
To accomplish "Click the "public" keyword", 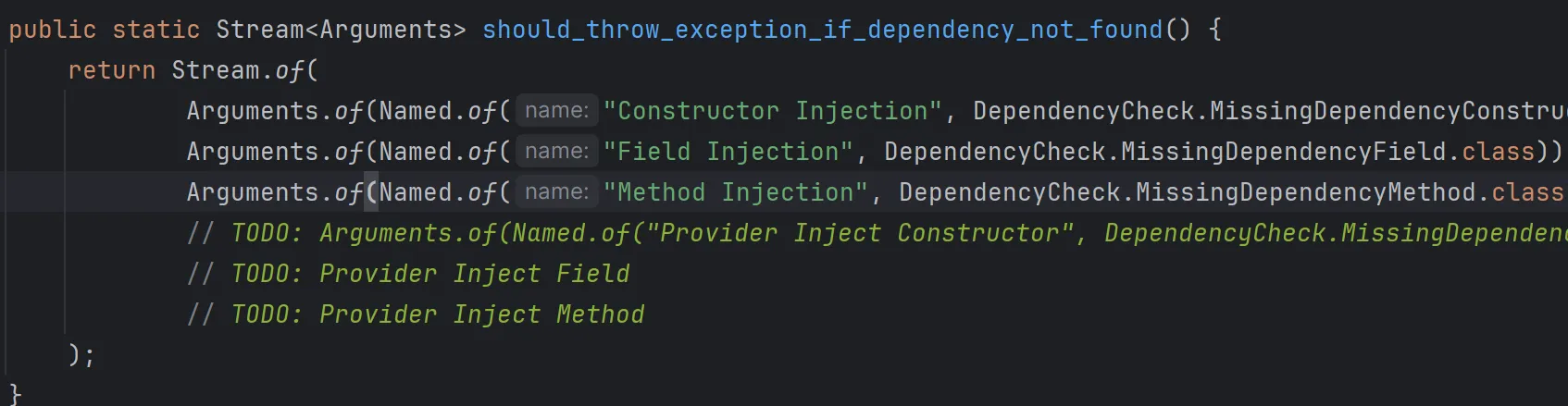I will 52,30.
